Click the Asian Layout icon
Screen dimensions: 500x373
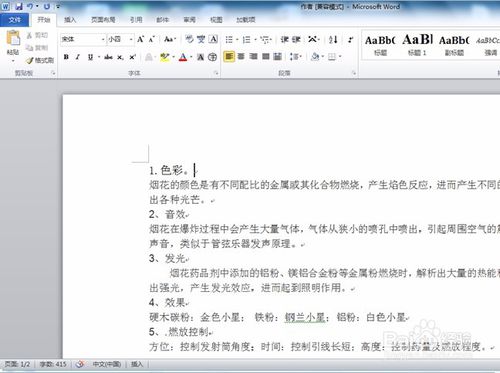coord(312,39)
